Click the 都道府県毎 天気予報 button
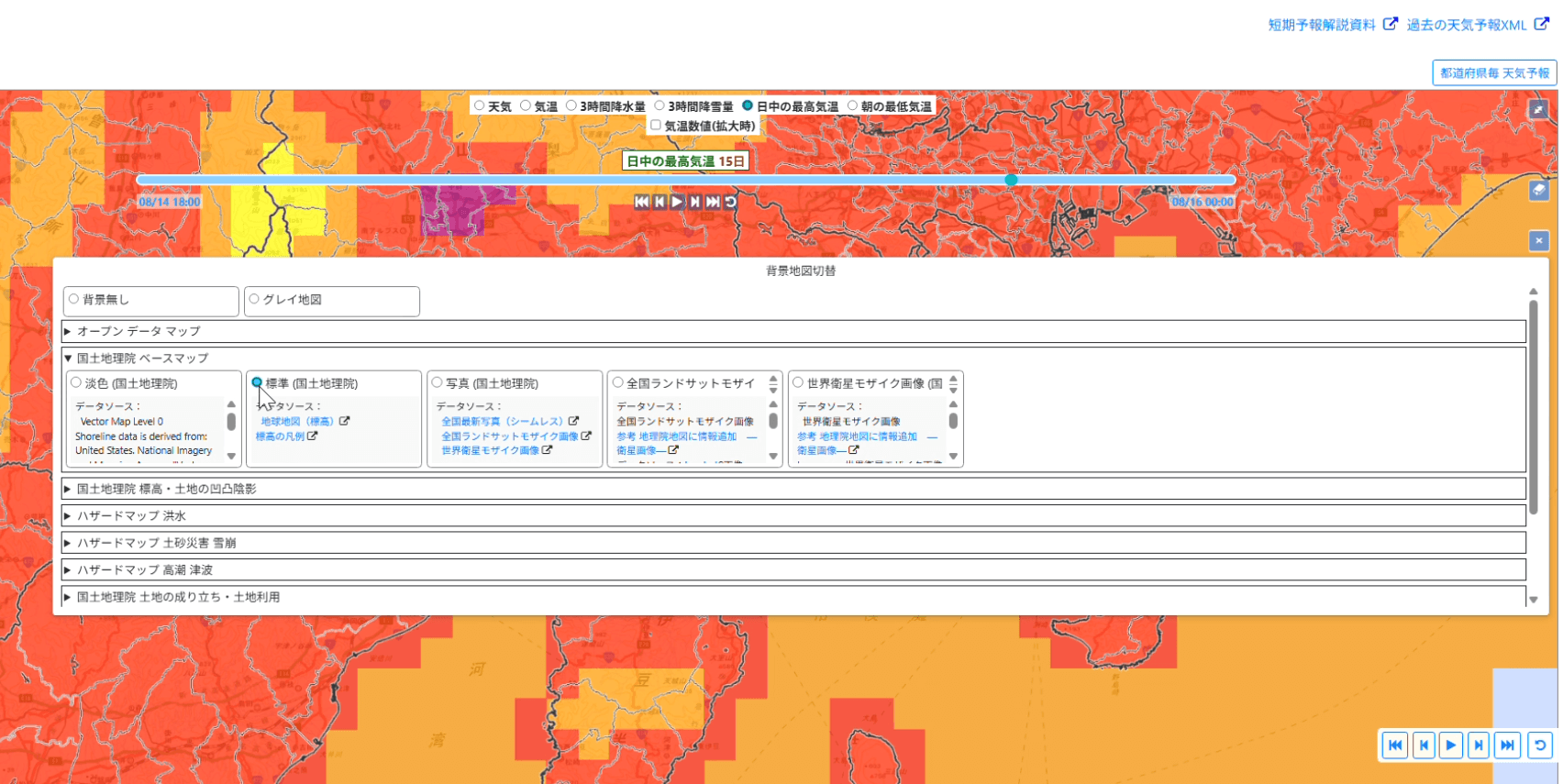Image resolution: width=1563 pixels, height=784 pixels. click(x=1493, y=73)
